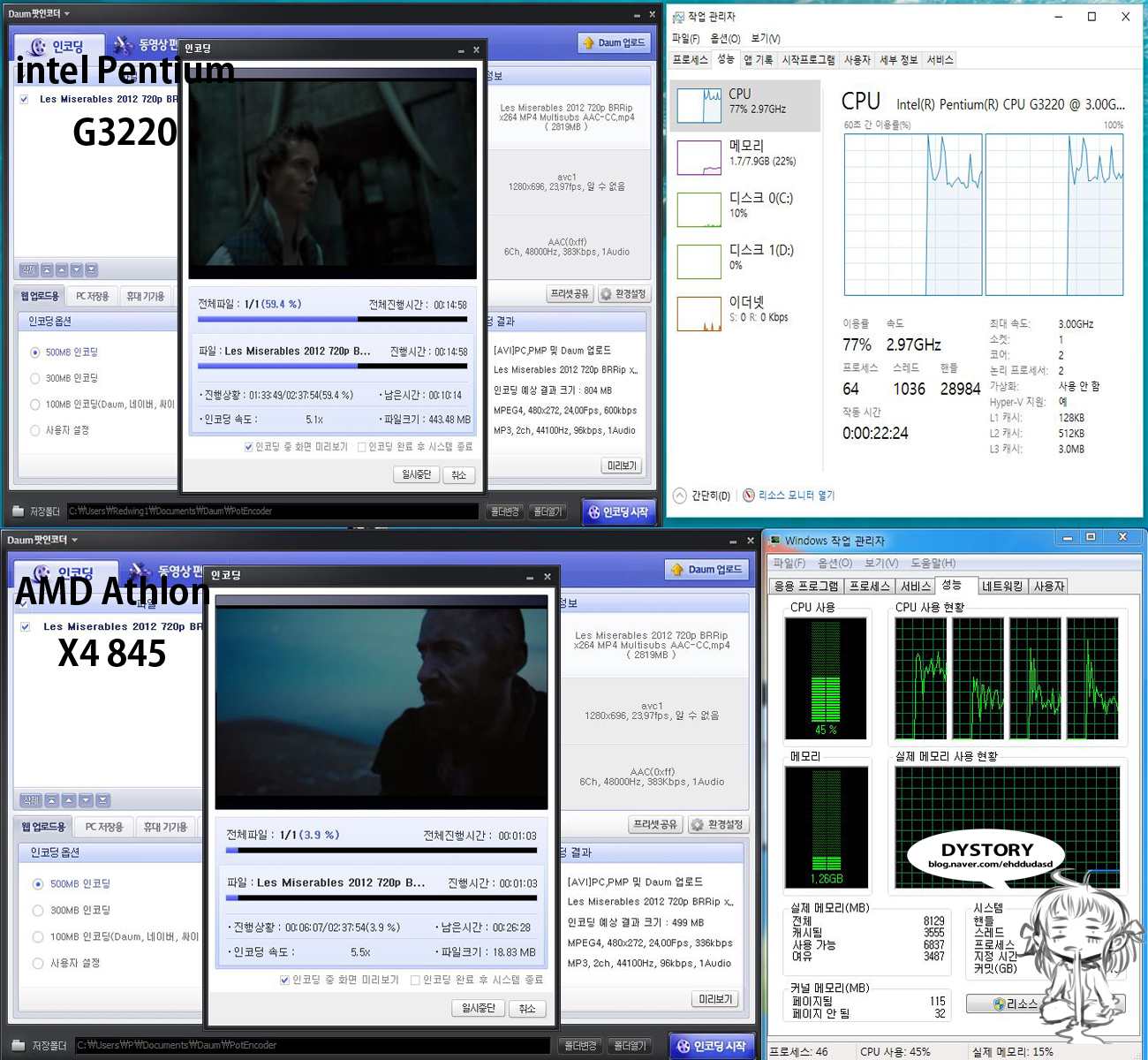Viewport: 1148px width, 1060px height.
Task: Click 저장폴더 folder icon in lower PotEncoder
Action: pos(19,1045)
